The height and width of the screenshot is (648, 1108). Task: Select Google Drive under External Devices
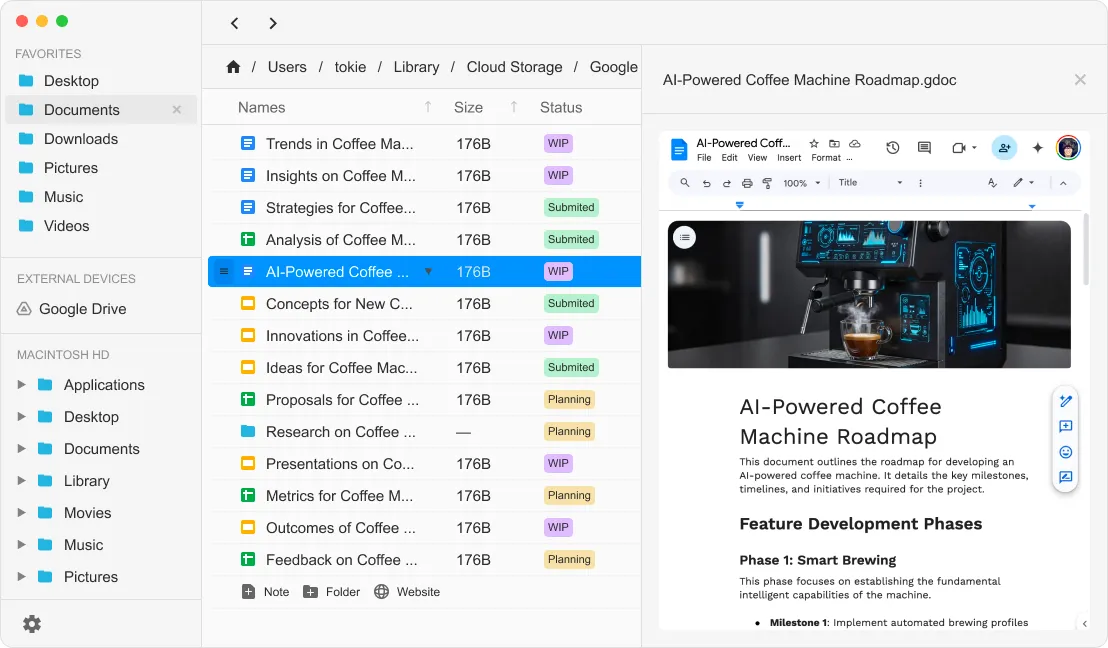tap(82, 309)
